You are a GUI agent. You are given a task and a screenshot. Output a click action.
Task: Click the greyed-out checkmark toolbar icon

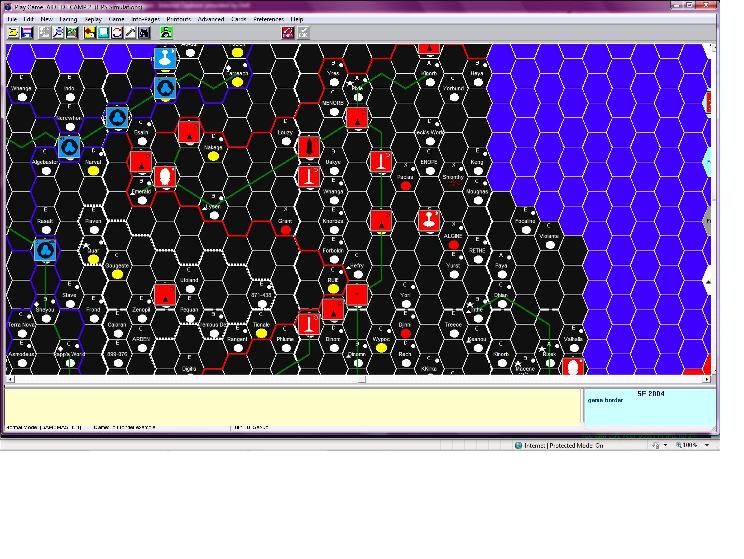303,32
